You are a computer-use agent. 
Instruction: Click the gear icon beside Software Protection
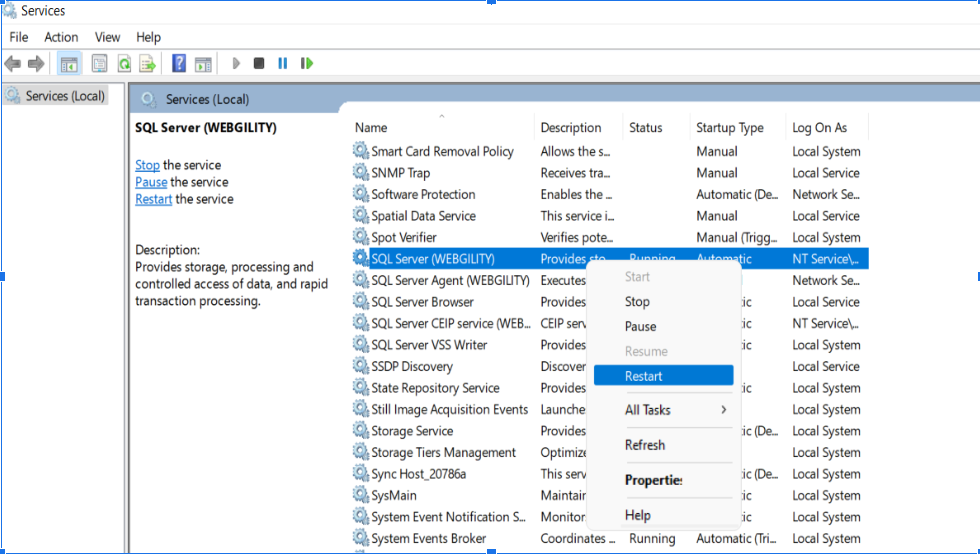(361, 193)
